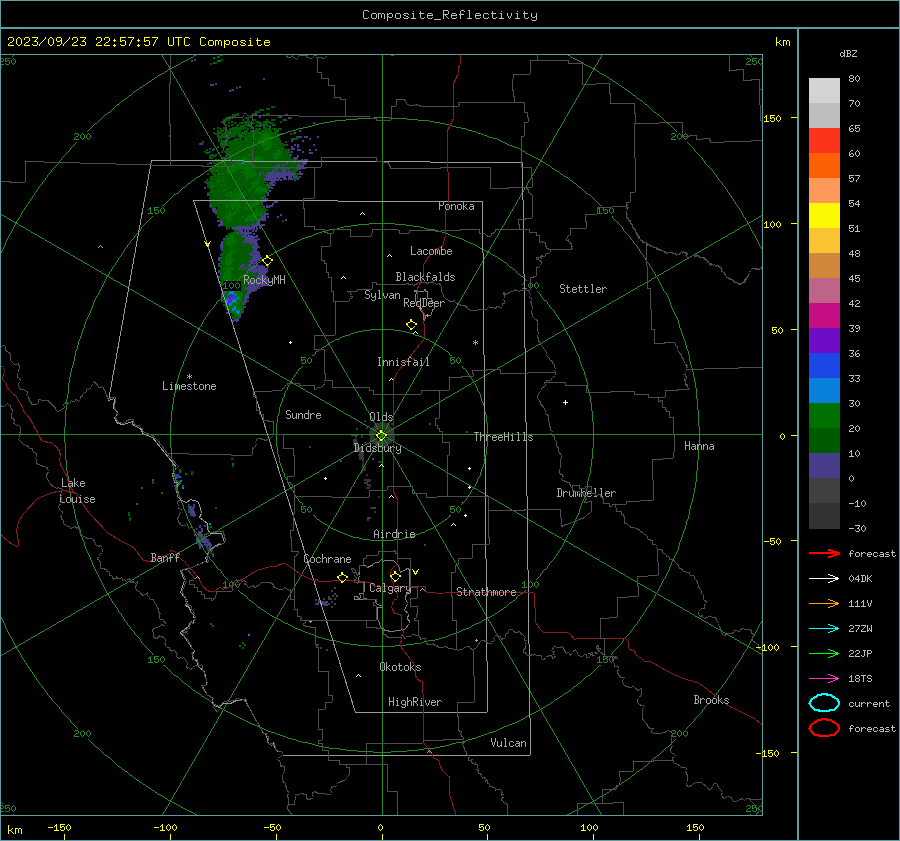Click the Sundre label
The height and width of the screenshot is (841, 900).
303,415
